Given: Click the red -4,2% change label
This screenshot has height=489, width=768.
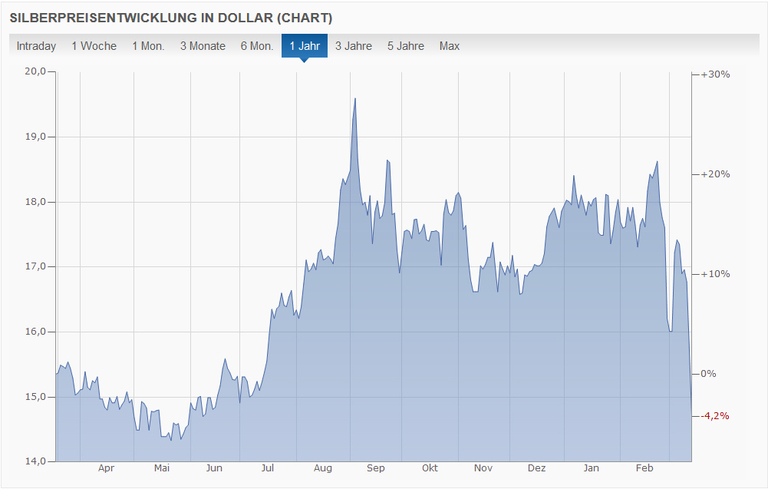Looking at the screenshot, I should tap(715, 416).
